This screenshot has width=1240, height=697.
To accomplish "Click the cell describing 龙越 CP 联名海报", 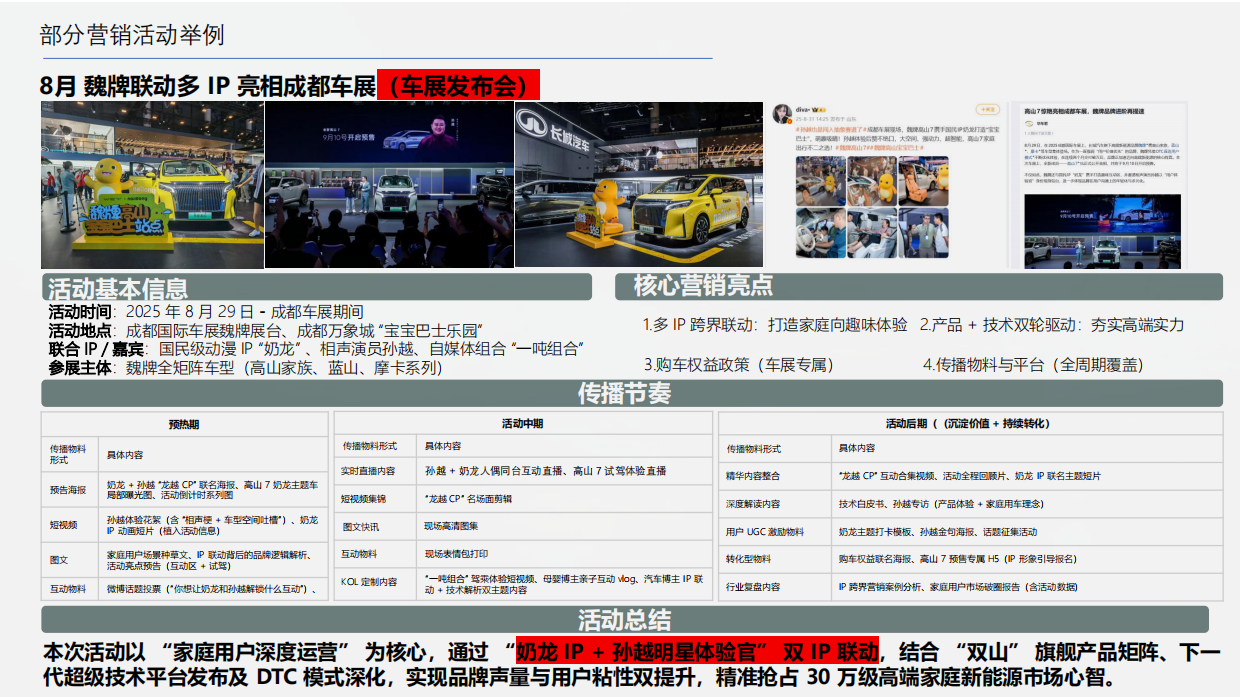I will pyautogui.click(x=214, y=489).
